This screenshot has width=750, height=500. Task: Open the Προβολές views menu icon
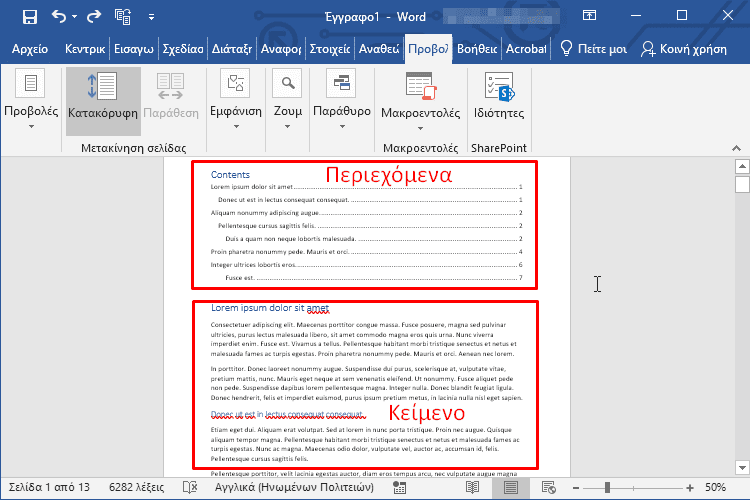click(x=31, y=83)
